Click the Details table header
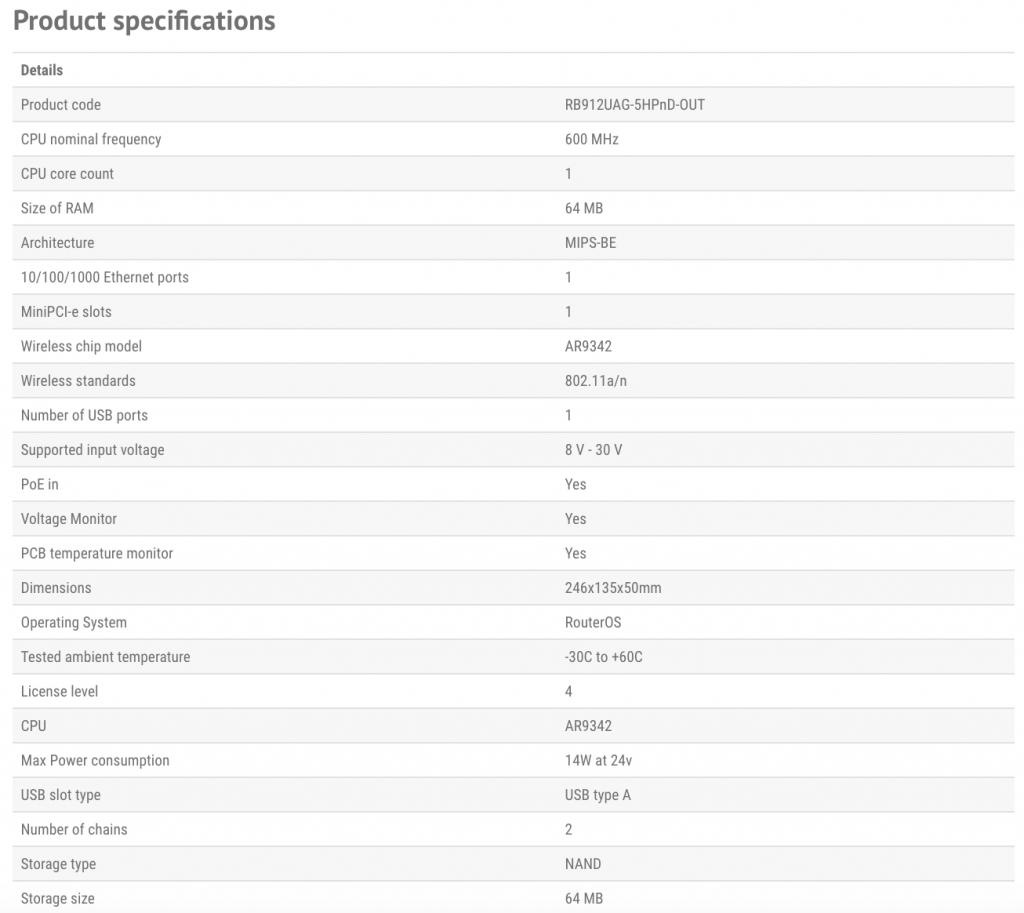 click(42, 70)
